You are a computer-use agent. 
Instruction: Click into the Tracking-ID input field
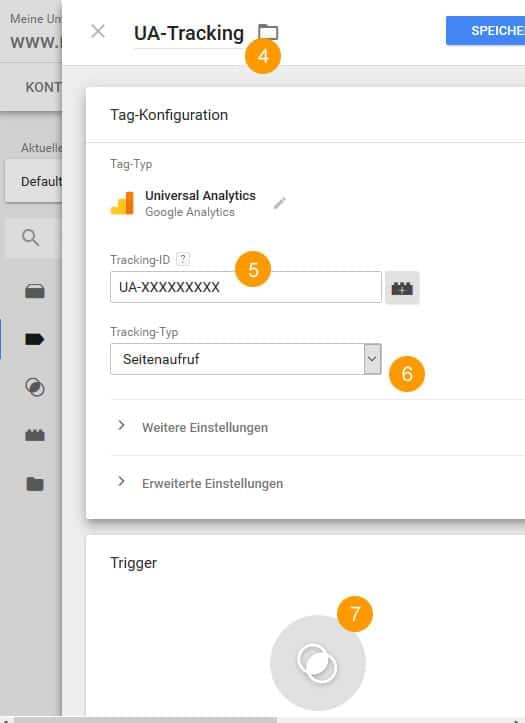(x=246, y=287)
